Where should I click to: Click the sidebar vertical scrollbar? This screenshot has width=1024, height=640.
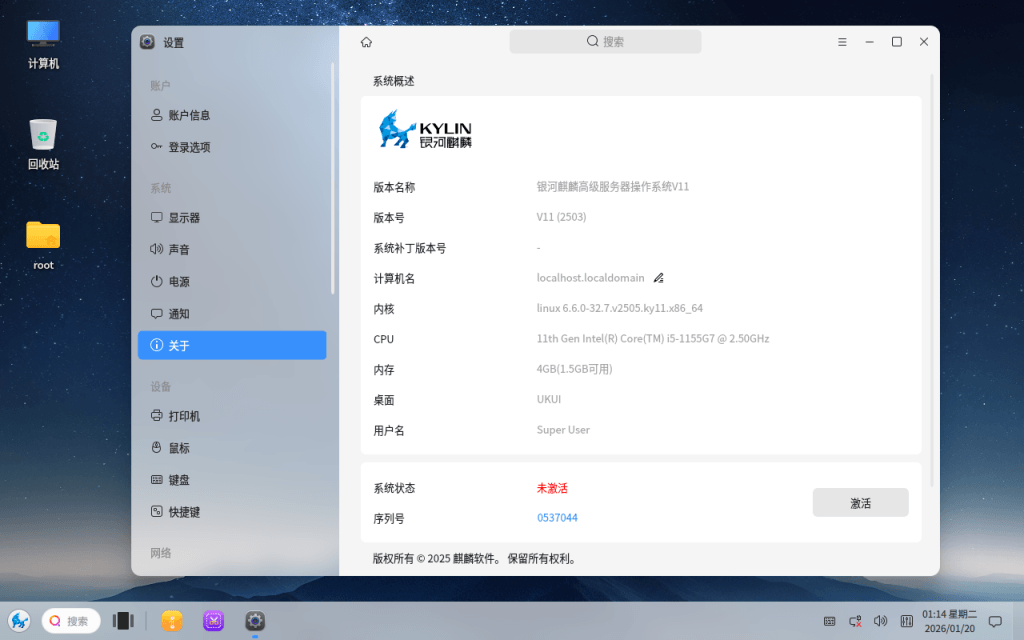point(332,178)
